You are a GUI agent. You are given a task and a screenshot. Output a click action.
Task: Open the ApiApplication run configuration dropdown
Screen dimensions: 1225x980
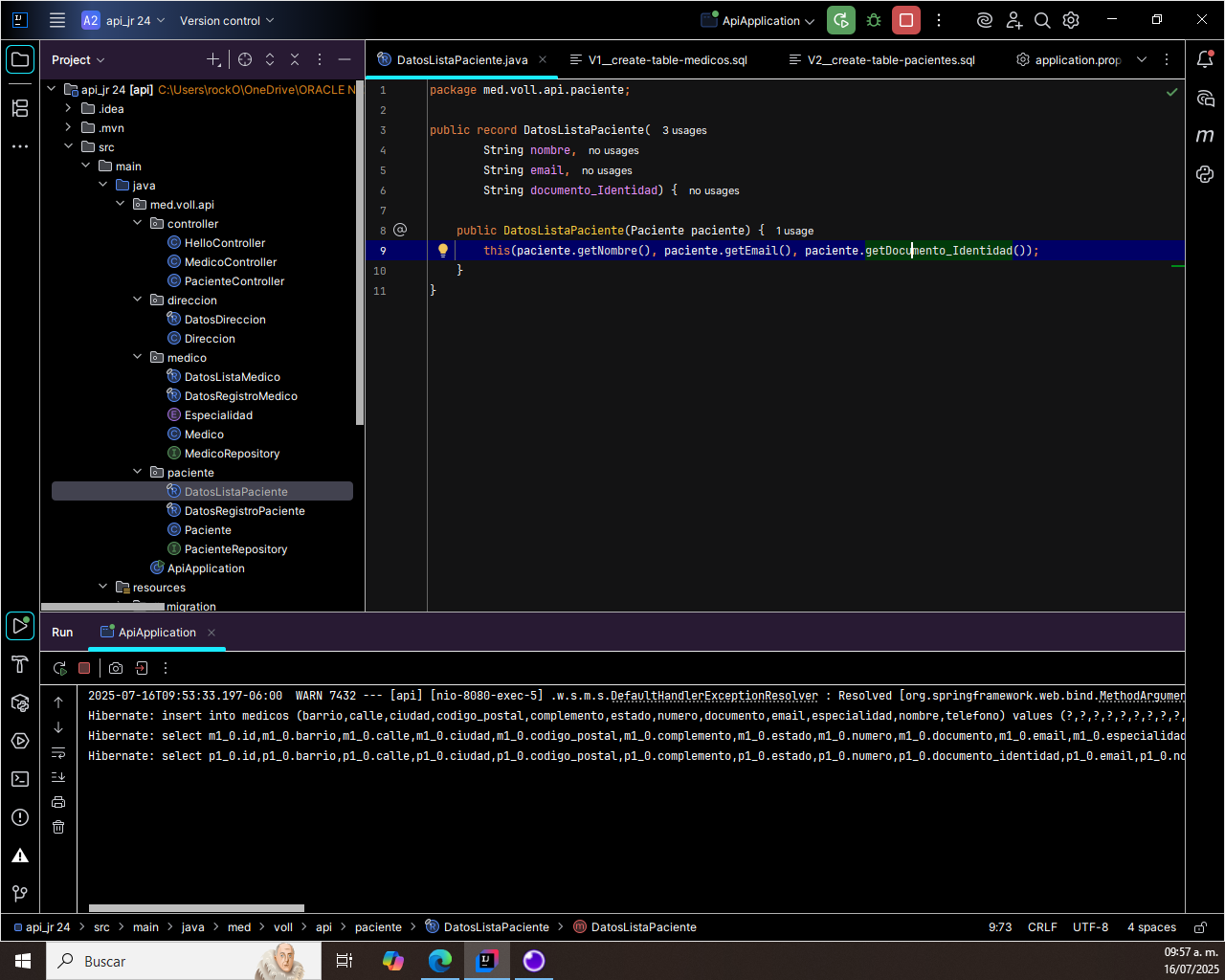(758, 20)
